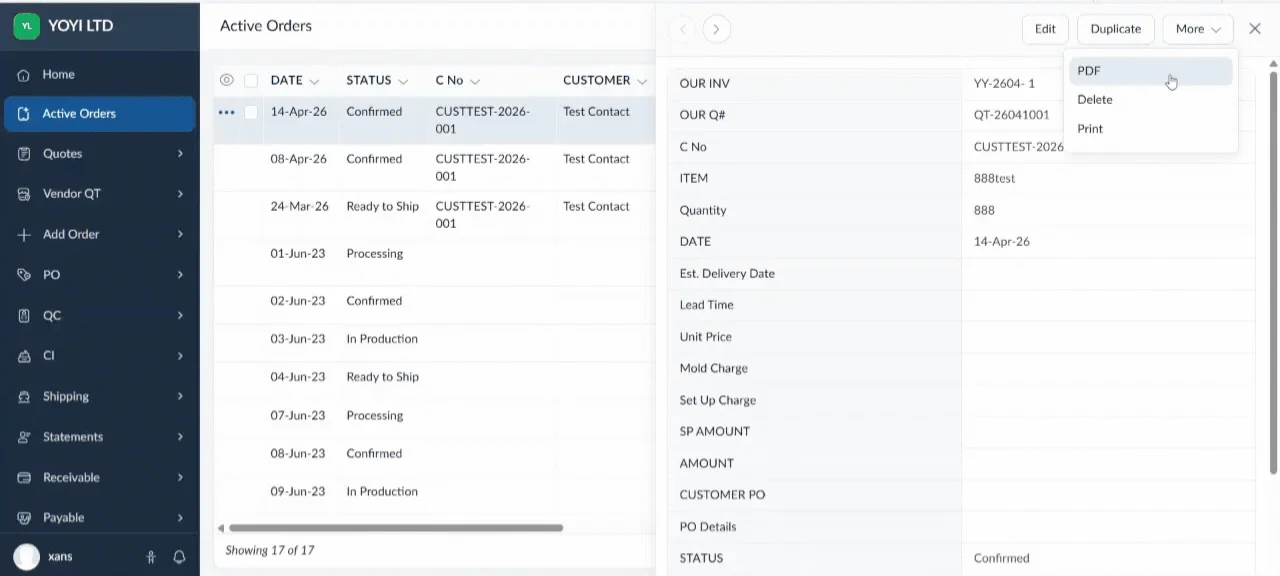1280x576 pixels.
Task: Open three-dots menu for 14-Apr-26 row
Action: (x=226, y=112)
